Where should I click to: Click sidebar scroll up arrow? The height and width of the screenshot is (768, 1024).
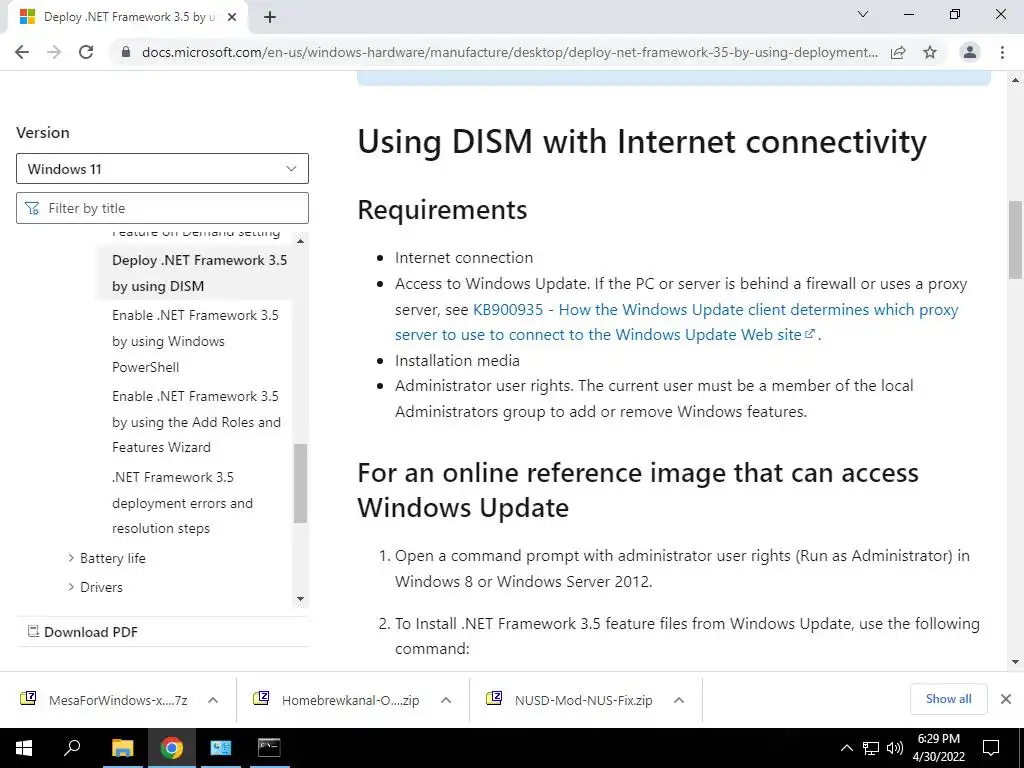[300, 241]
